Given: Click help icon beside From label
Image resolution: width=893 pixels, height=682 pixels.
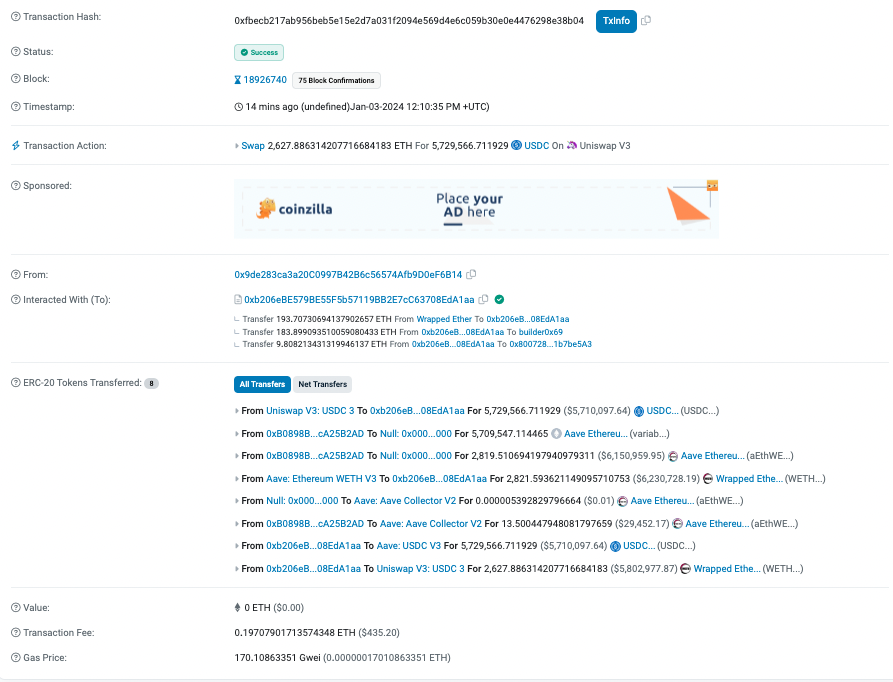Looking at the screenshot, I should pos(16,275).
